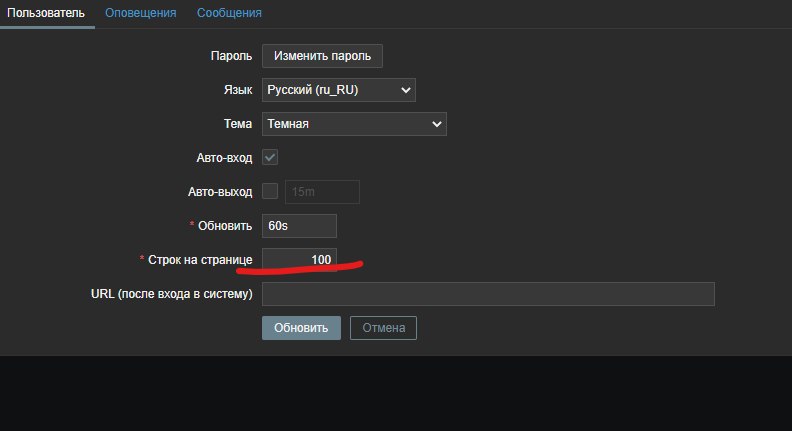Toggle the Авто-вход checkbox
The image size is (792, 431).
270,157
